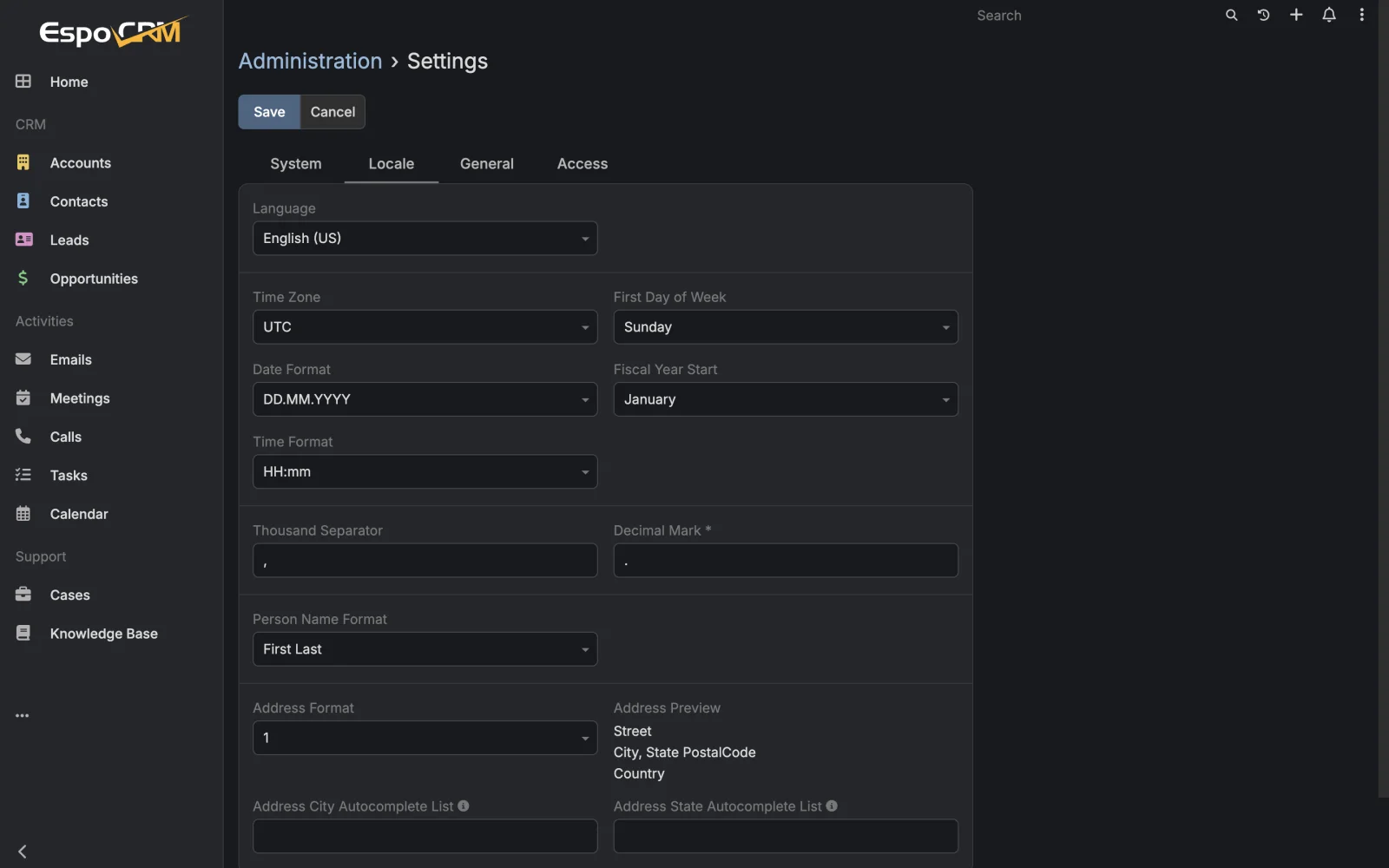Open the Leads card icon
This screenshot has height=868, width=1389.
click(23, 240)
